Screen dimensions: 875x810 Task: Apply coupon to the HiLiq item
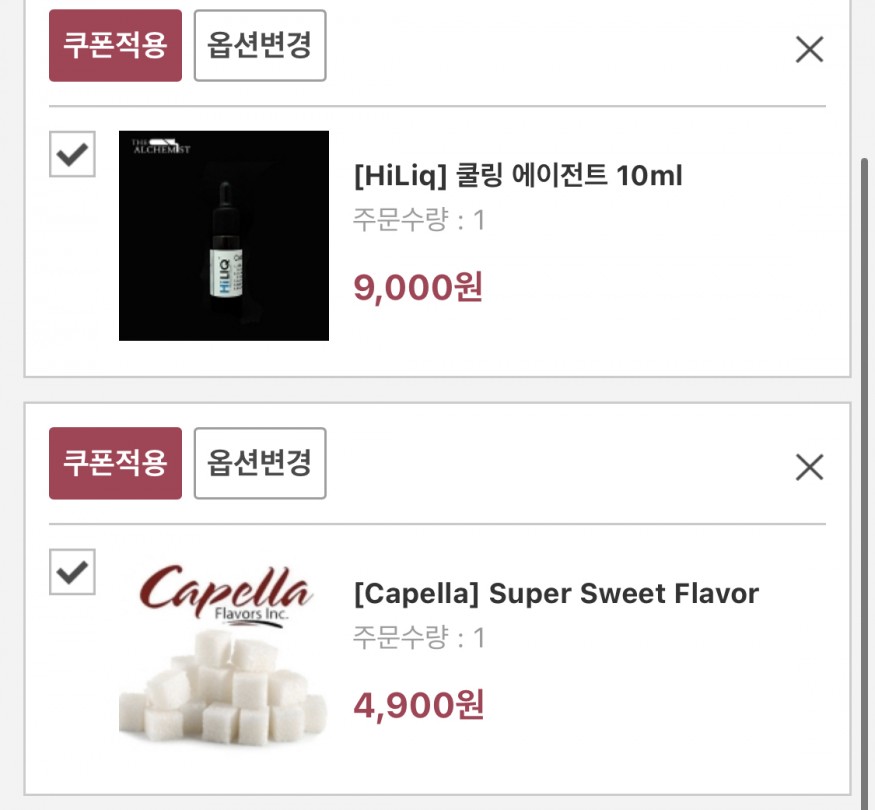pos(116,45)
